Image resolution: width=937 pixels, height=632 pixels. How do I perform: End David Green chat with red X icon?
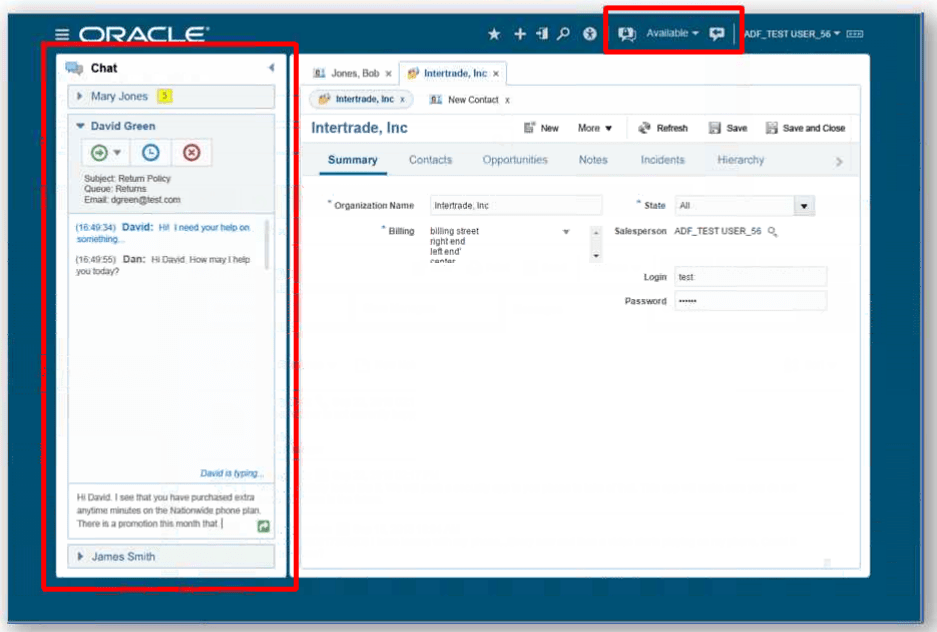point(191,153)
